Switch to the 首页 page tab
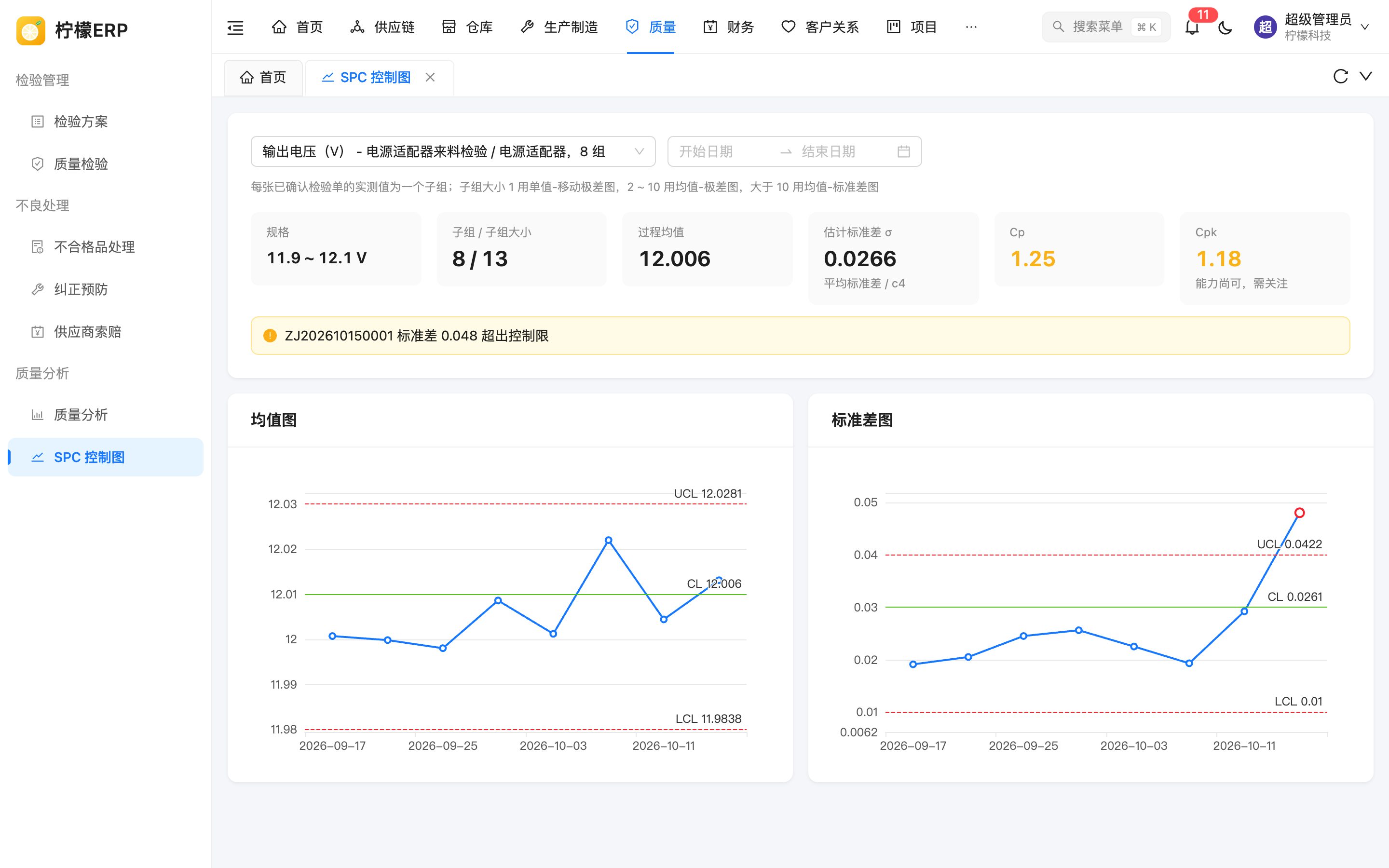Viewport: 1389px width, 868px height. point(263,78)
